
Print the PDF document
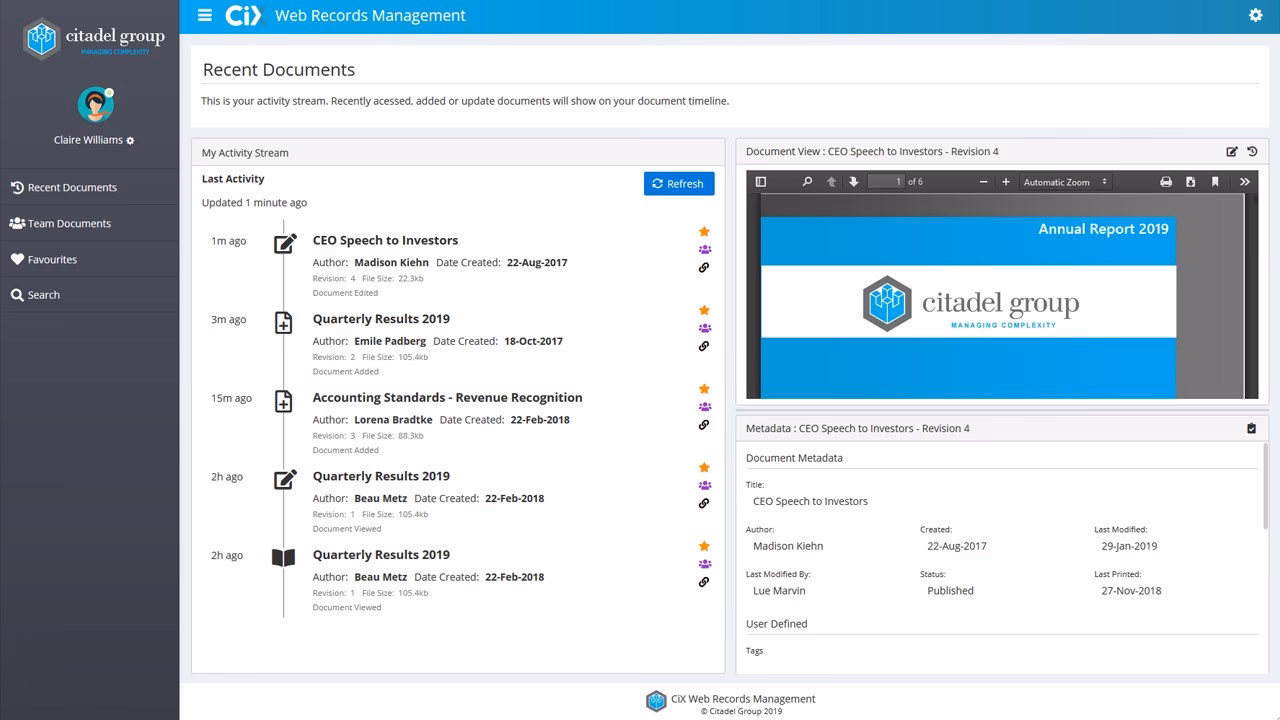1166,182
